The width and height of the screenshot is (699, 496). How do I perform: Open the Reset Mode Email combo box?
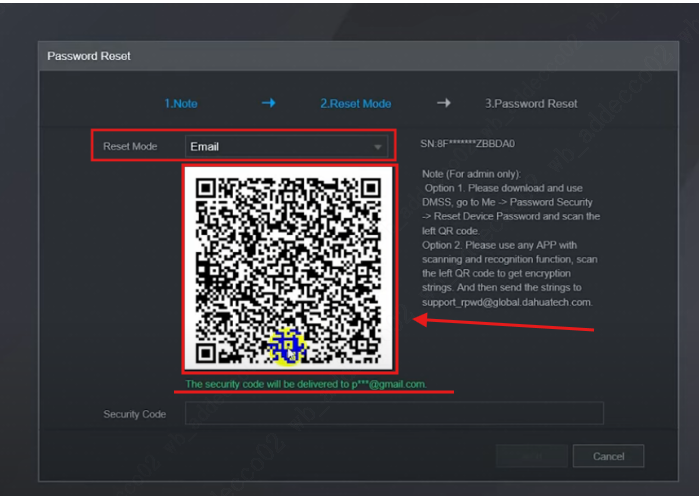click(286, 147)
